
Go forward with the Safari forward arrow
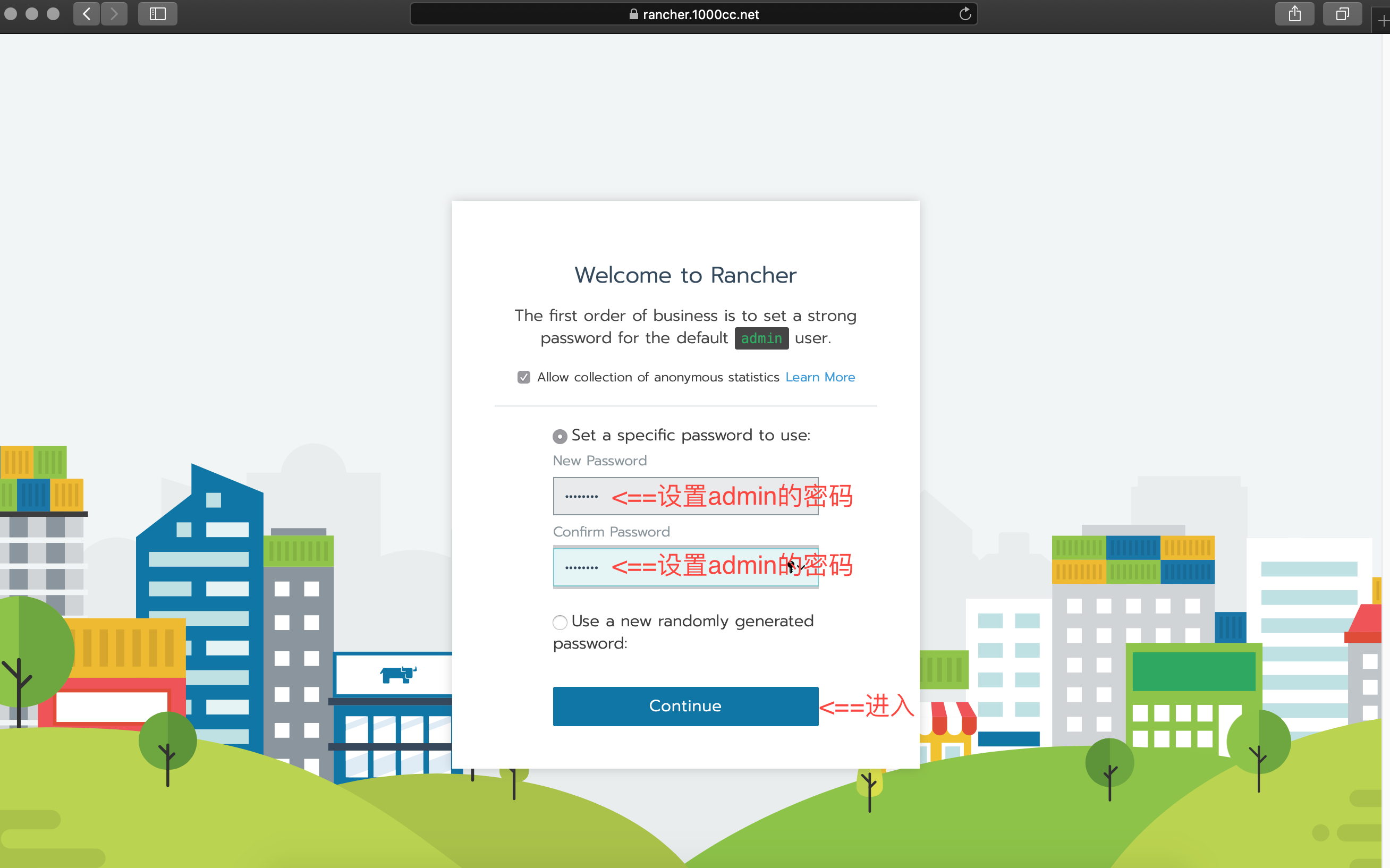coord(114,14)
